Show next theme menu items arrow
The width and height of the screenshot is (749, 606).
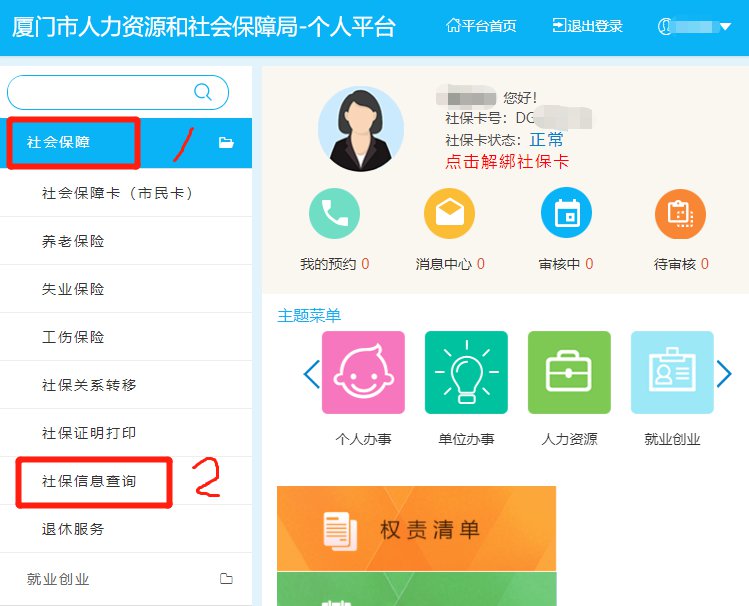(724, 374)
